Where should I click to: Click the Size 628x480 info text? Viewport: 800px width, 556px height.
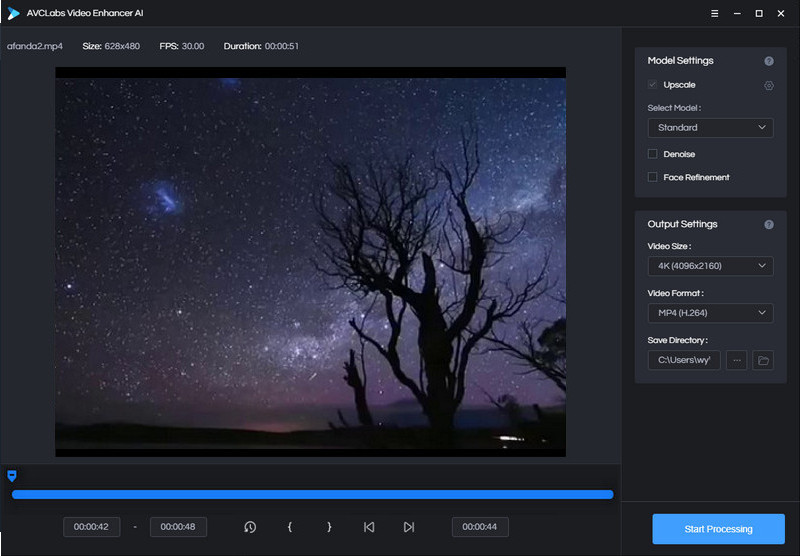[111, 46]
